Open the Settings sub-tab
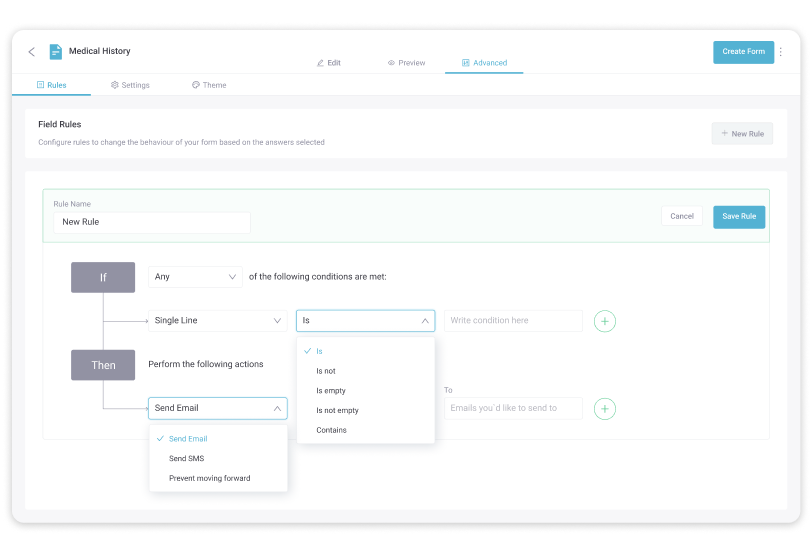This screenshot has height=554, width=812. tap(130, 85)
